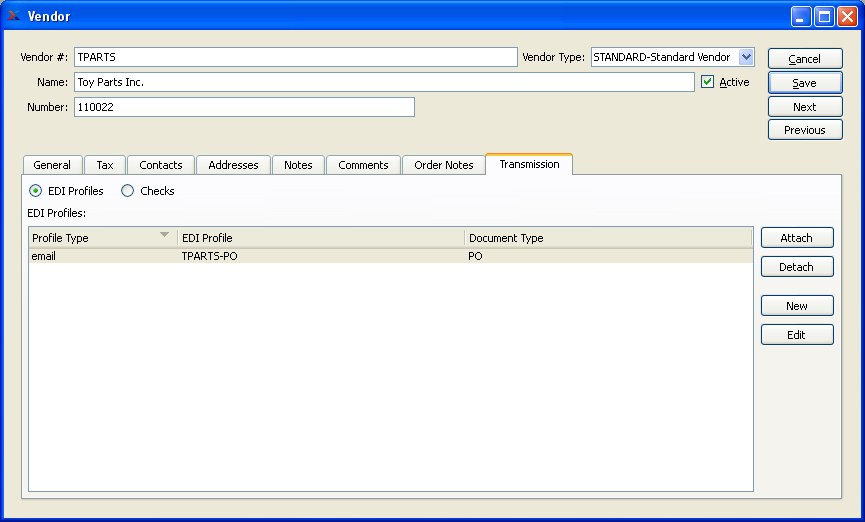Minimize the Vendor window
Screen dimensions: 865x522
(801, 17)
